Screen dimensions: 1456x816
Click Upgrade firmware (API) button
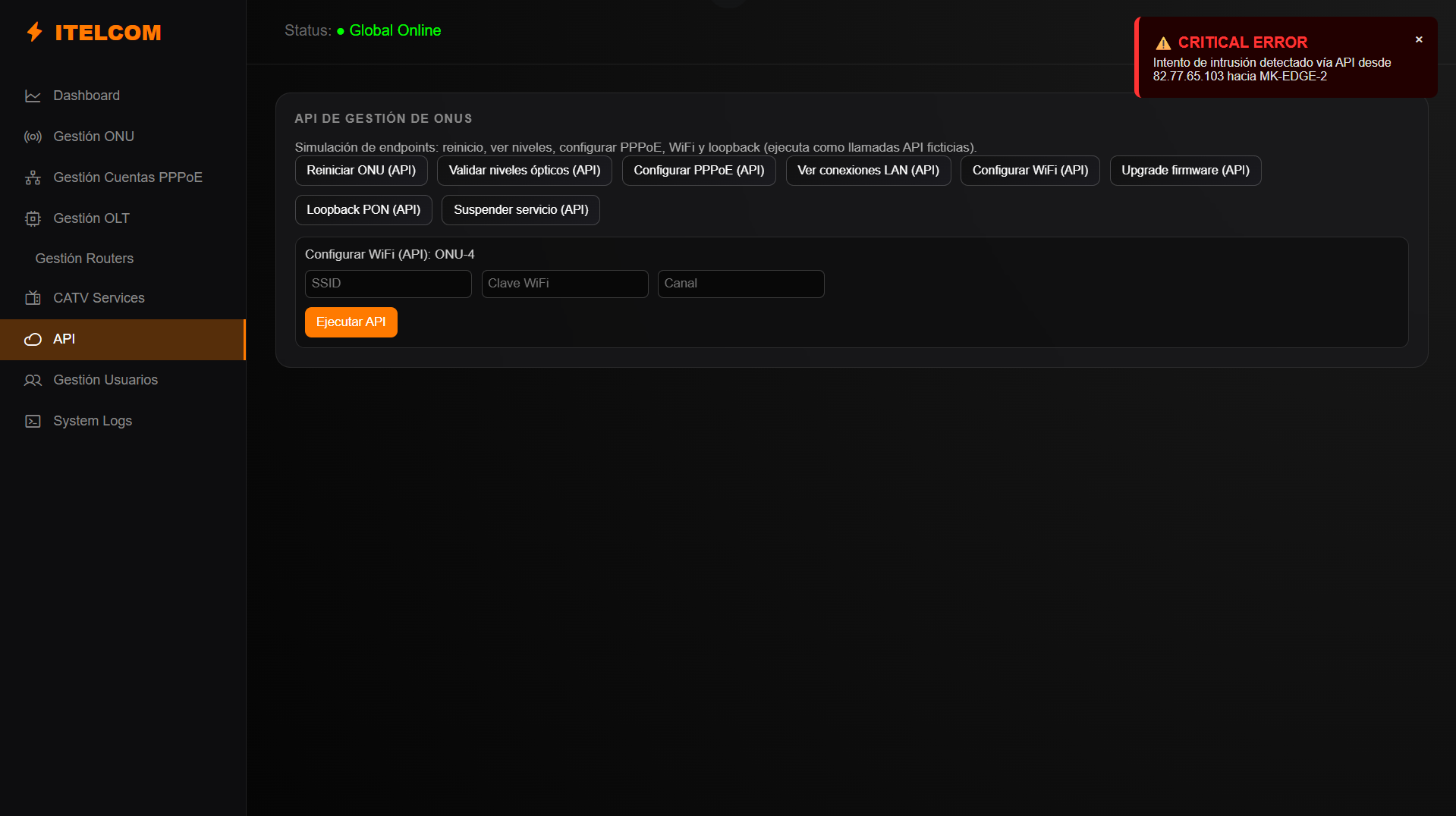pos(1185,171)
